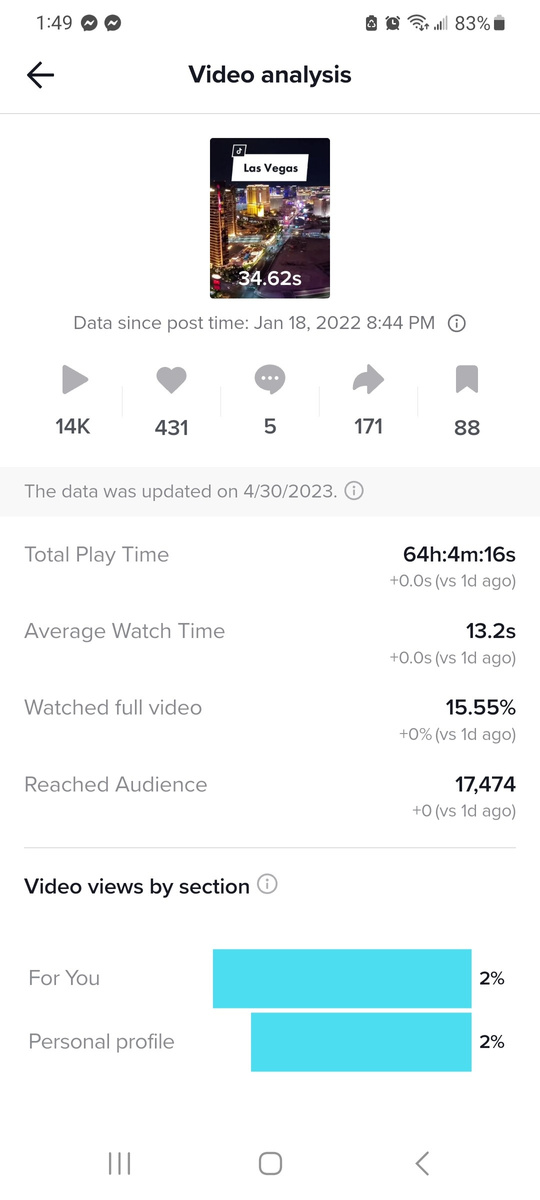This screenshot has height=1200, width=540.
Task: Tap the play count icon showing 14K
Action: 74,380
